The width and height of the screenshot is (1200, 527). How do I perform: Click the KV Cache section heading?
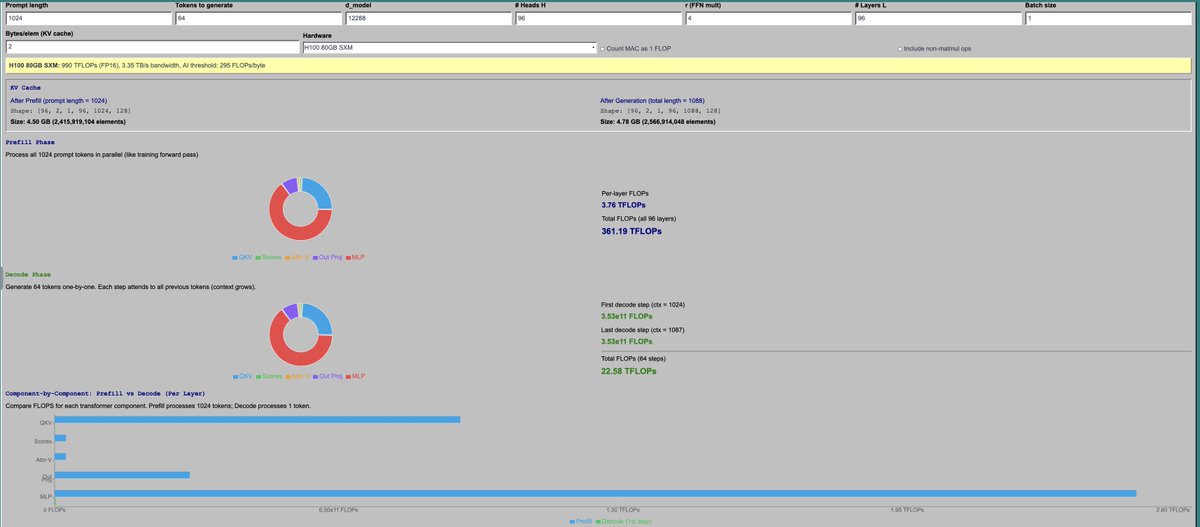click(25, 88)
